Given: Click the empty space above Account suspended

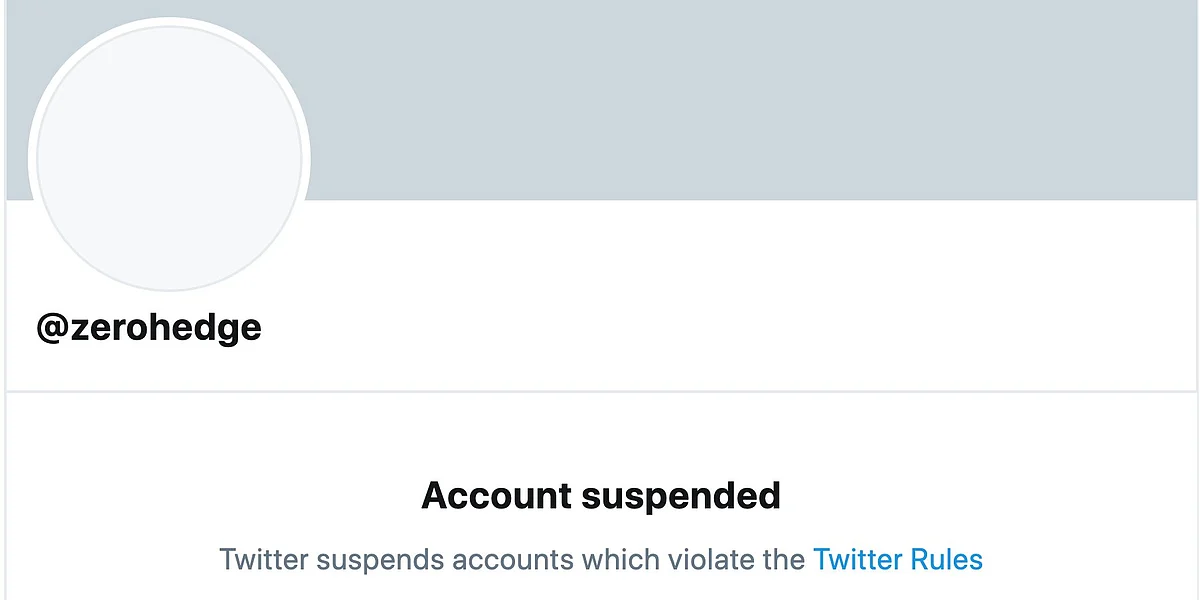Looking at the screenshot, I should (601, 435).
